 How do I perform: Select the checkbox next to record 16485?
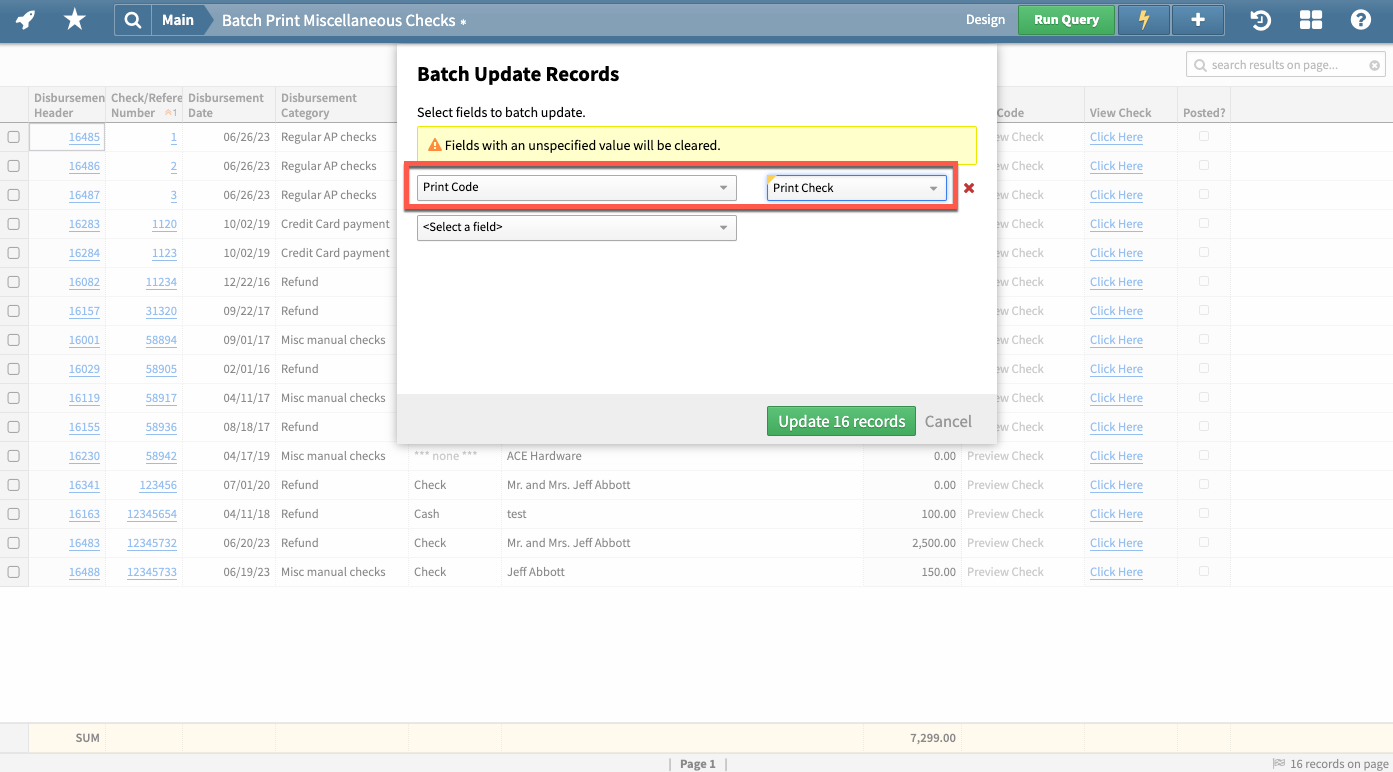(13, 136)
